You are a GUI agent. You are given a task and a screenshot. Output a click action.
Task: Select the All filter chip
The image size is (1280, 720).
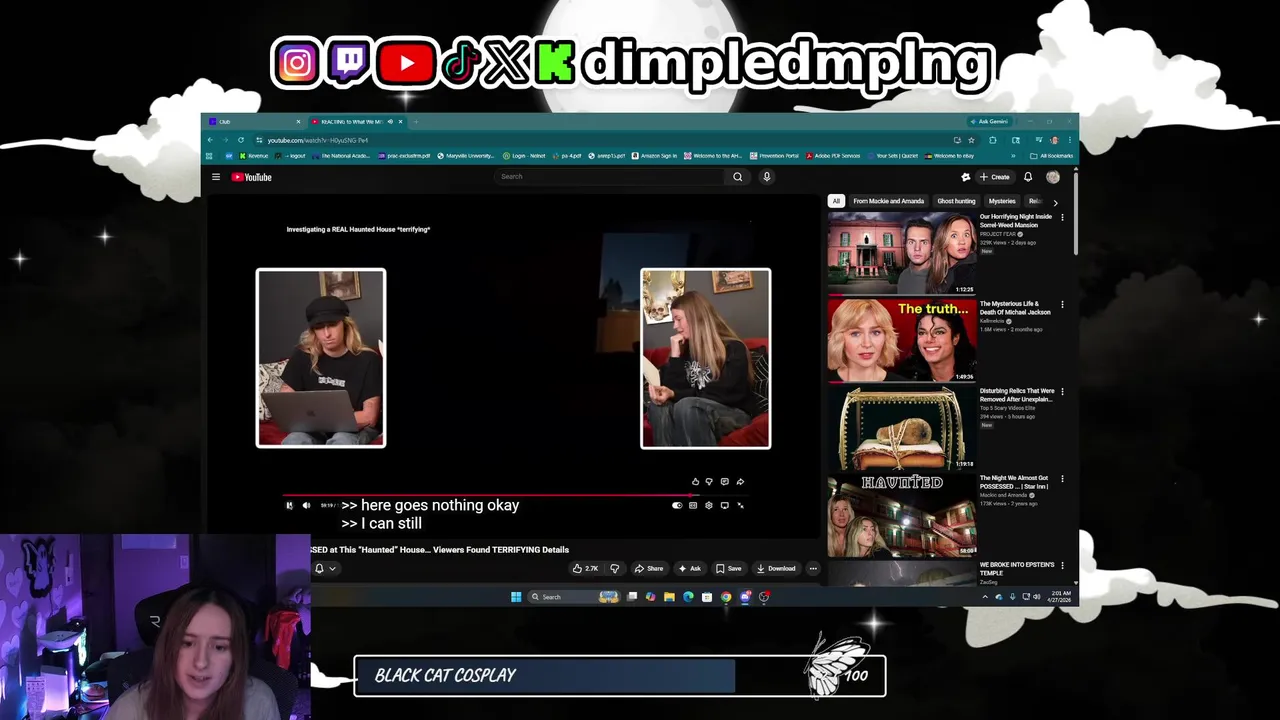point(836,201)
